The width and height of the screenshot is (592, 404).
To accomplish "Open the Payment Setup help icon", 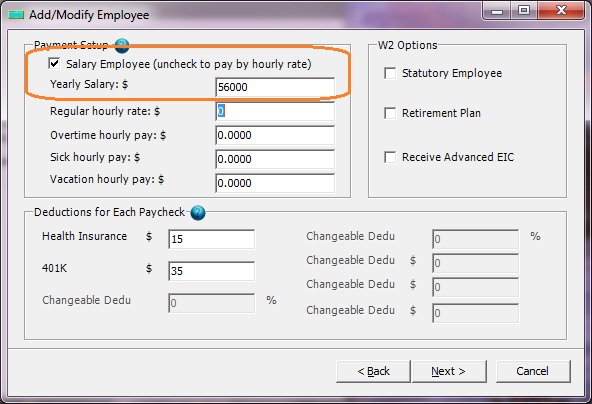I will click(x=122, y=46).
